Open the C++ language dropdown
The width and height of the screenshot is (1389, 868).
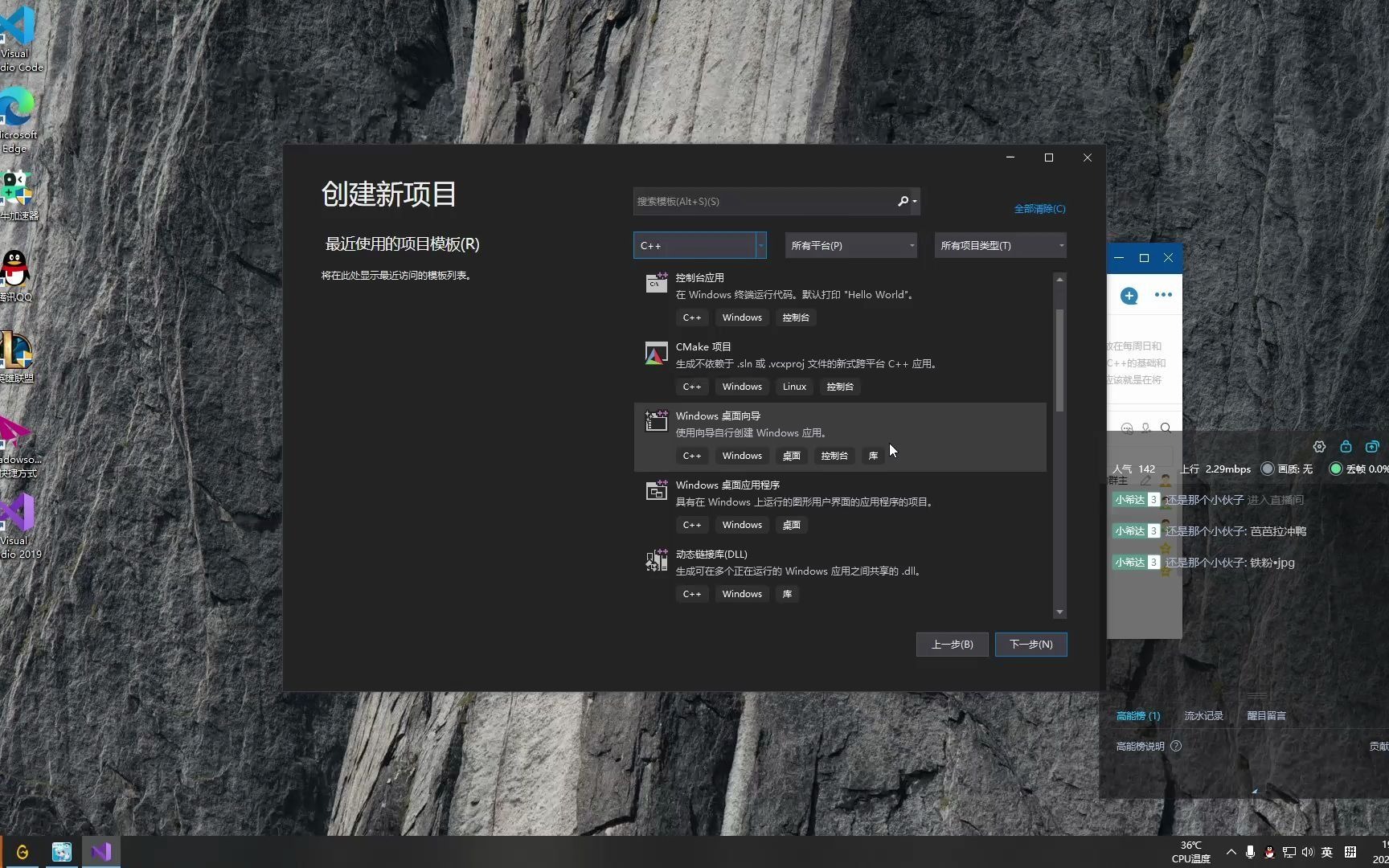(699, 245)
